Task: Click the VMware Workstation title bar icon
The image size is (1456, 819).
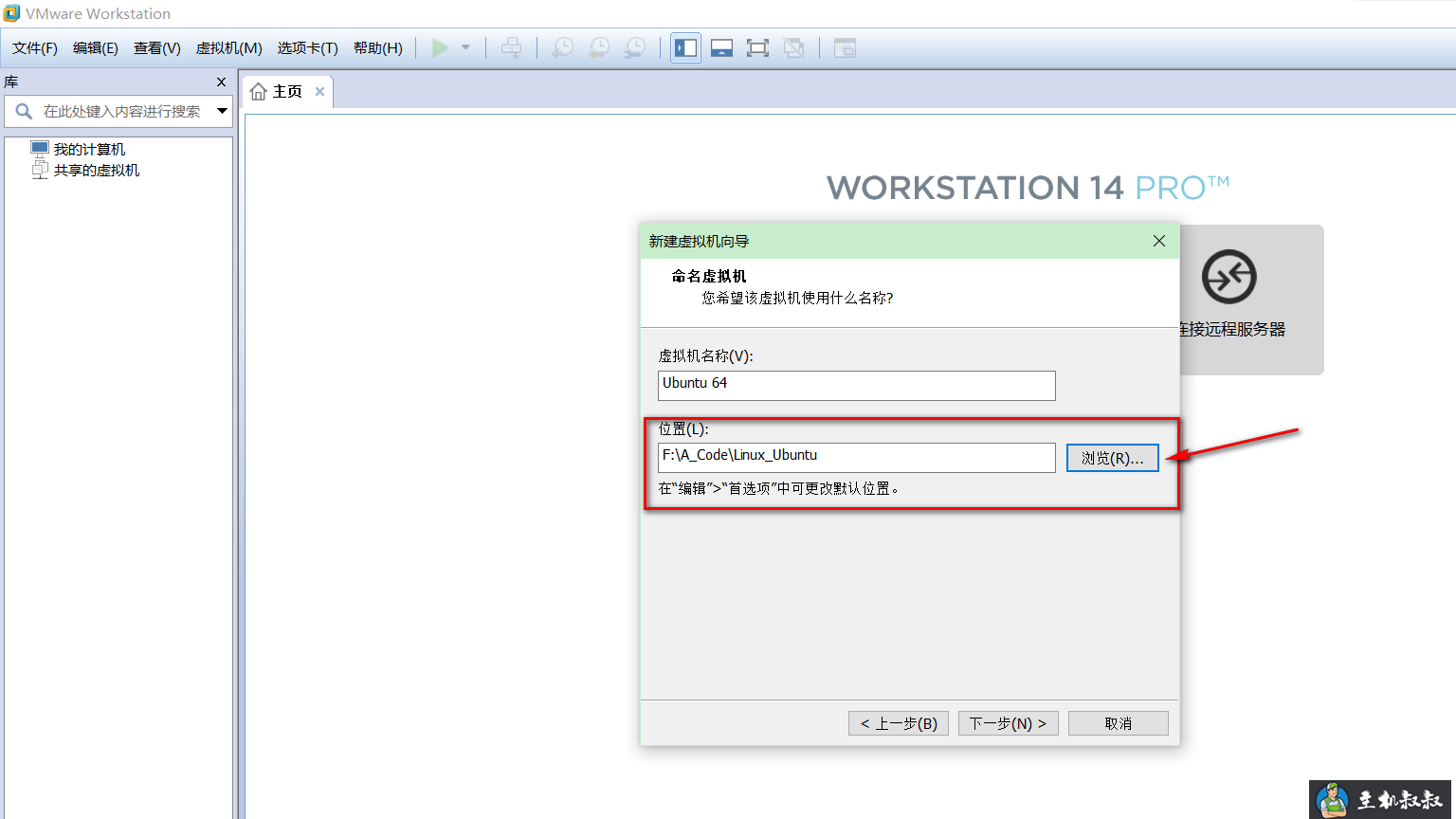Action: 11,13
